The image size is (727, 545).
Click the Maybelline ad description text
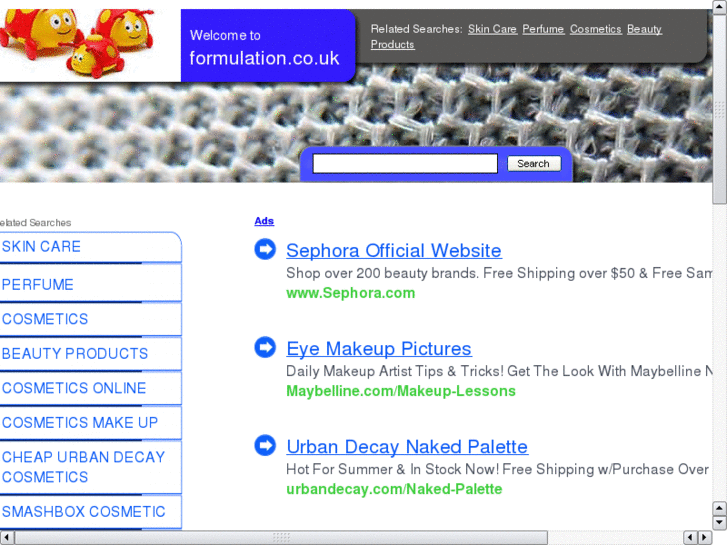[499, 371]
